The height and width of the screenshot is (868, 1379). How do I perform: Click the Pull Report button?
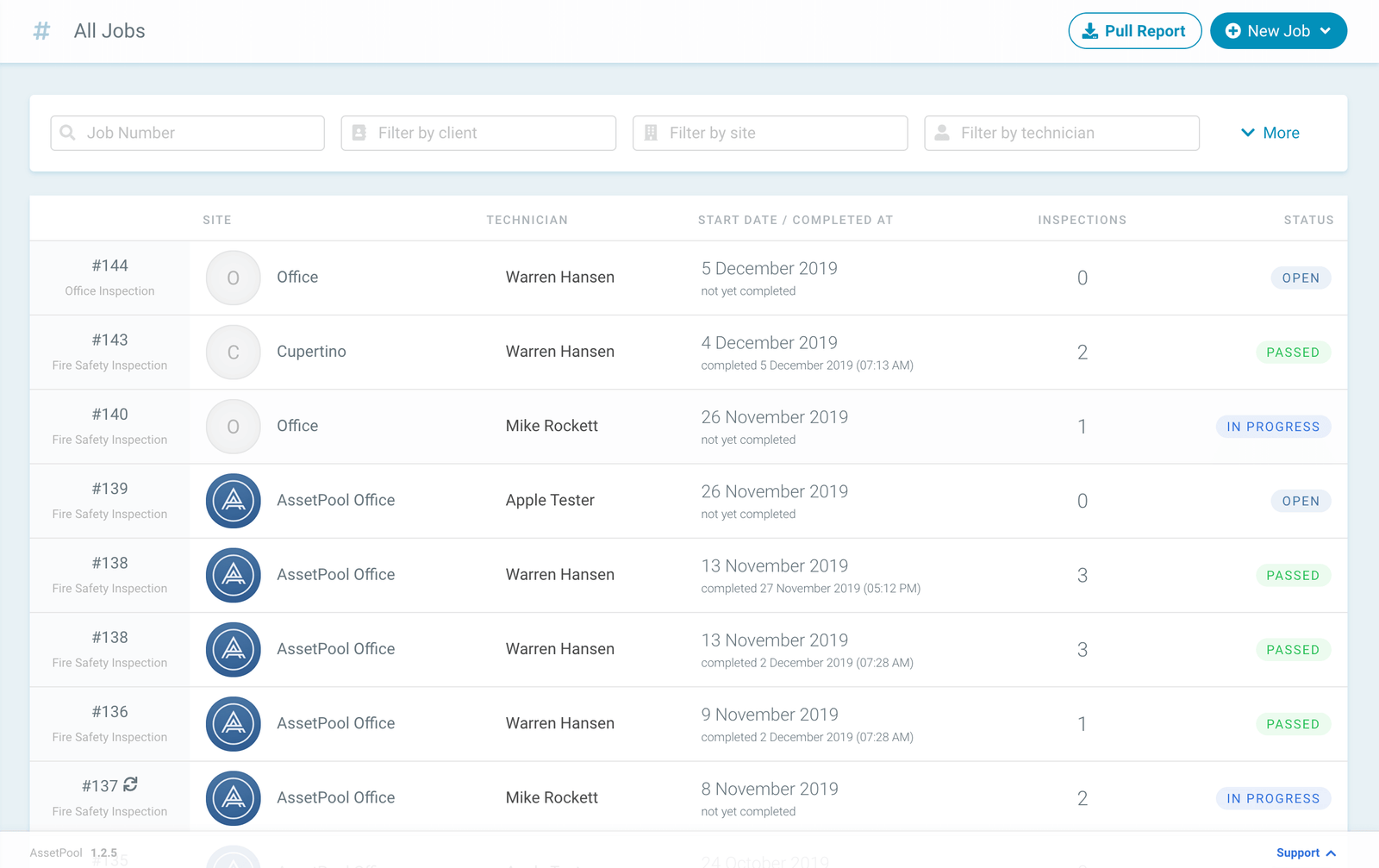pyautogui.click(x=1134, y=31)
